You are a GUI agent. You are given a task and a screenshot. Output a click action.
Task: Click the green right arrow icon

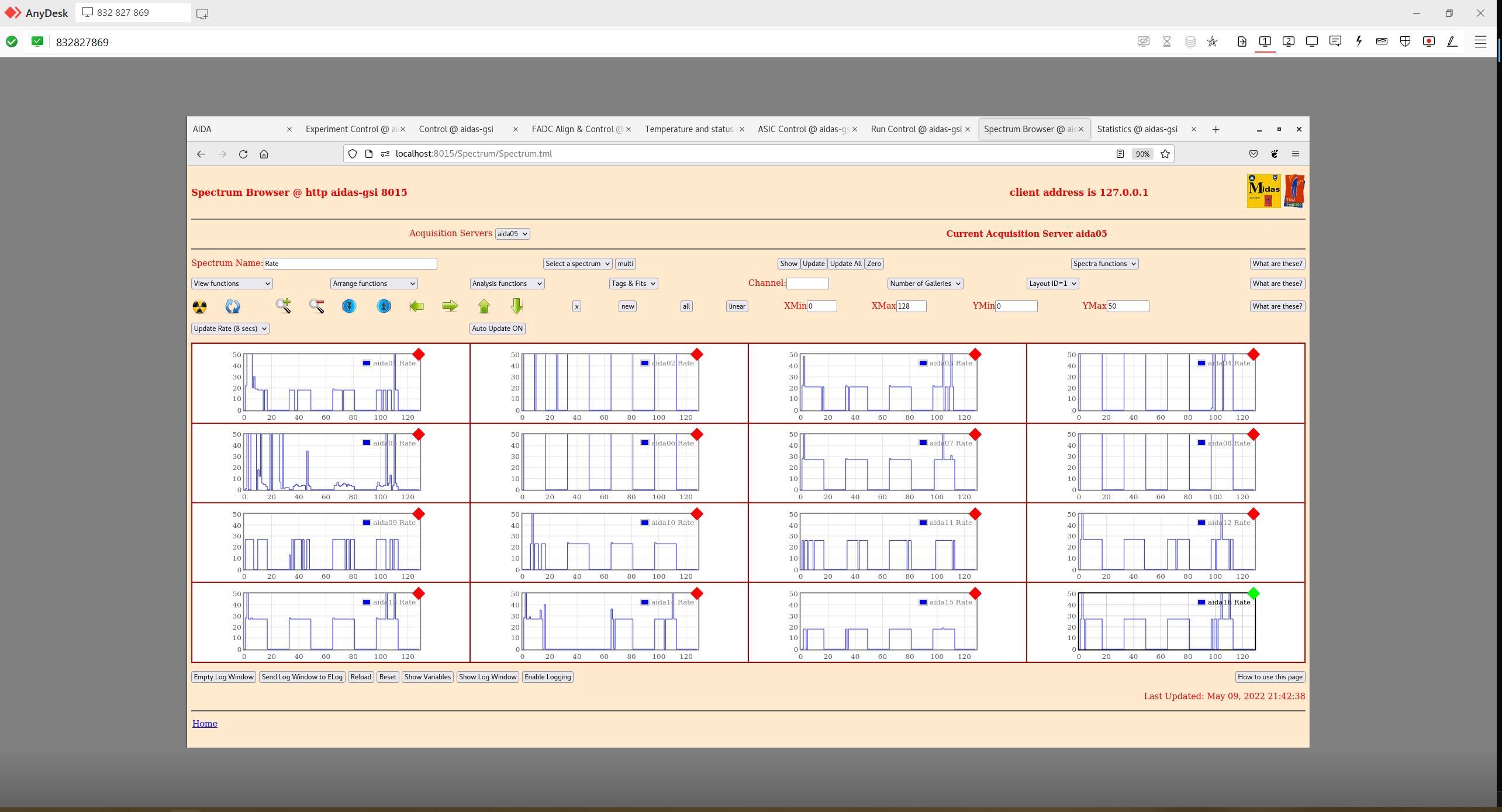pos(450,306)
